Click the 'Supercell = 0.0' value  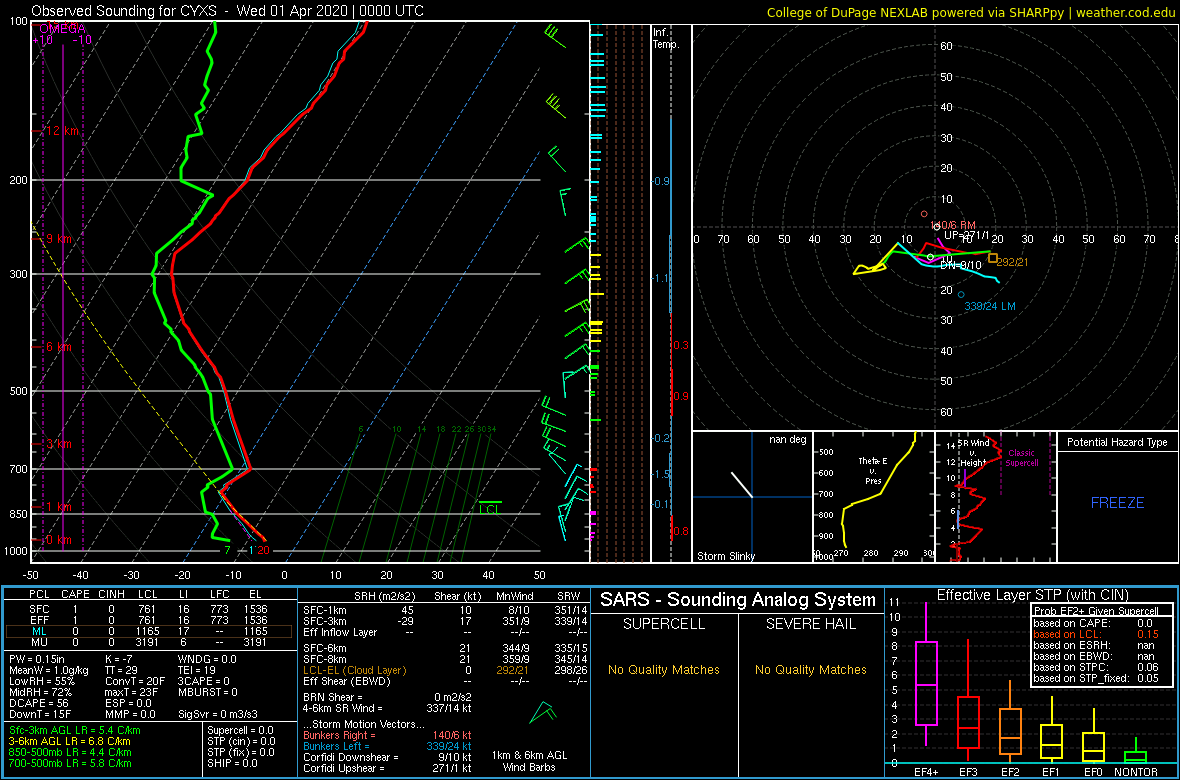coord(240,731)
